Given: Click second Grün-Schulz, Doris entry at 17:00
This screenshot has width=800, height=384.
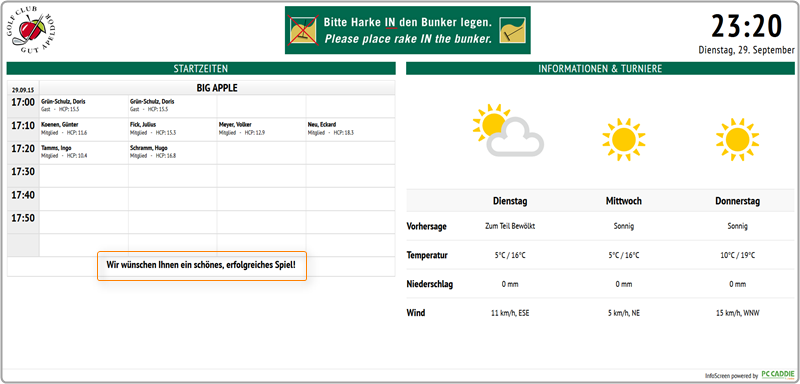Looking at the screenshot, I should click(x=153, y=105).
